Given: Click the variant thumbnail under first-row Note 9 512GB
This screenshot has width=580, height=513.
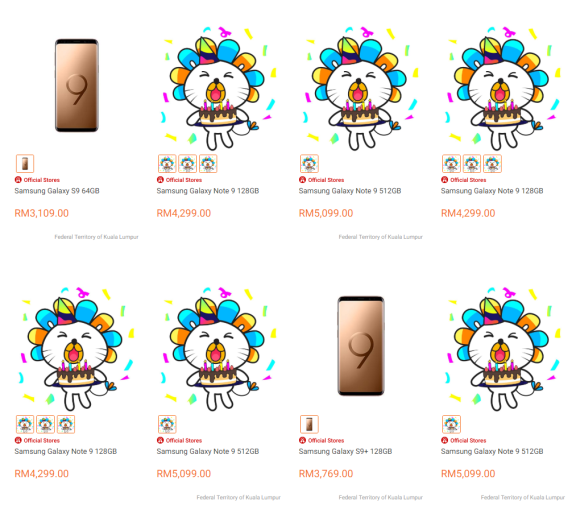Looking at the screenshot, I should coord(309,163).
